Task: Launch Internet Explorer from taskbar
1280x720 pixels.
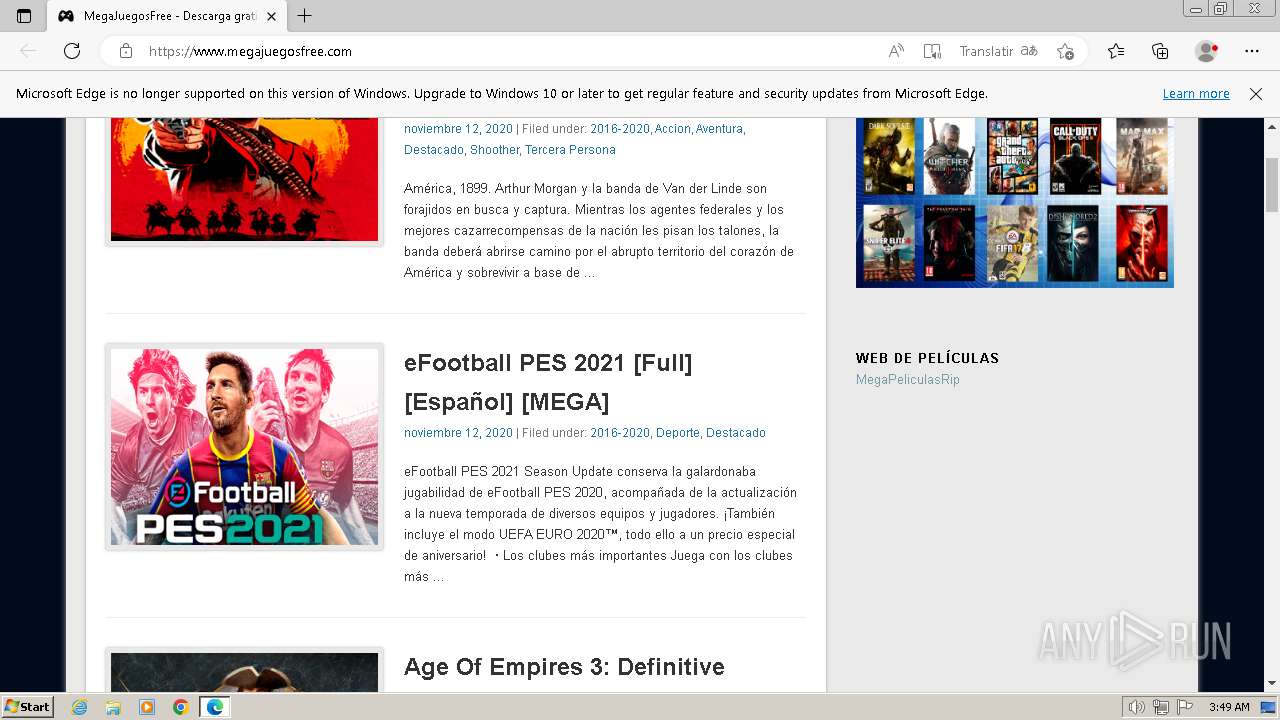Action: pyautogui.click(x=79, y=707)
